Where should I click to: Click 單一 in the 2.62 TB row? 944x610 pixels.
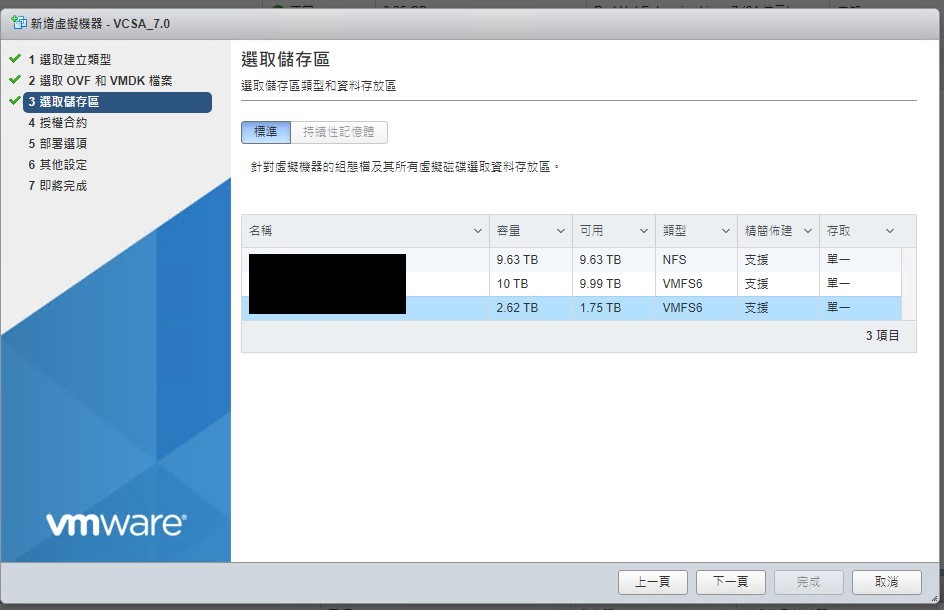pyautogui.click(x=838, y=308)
